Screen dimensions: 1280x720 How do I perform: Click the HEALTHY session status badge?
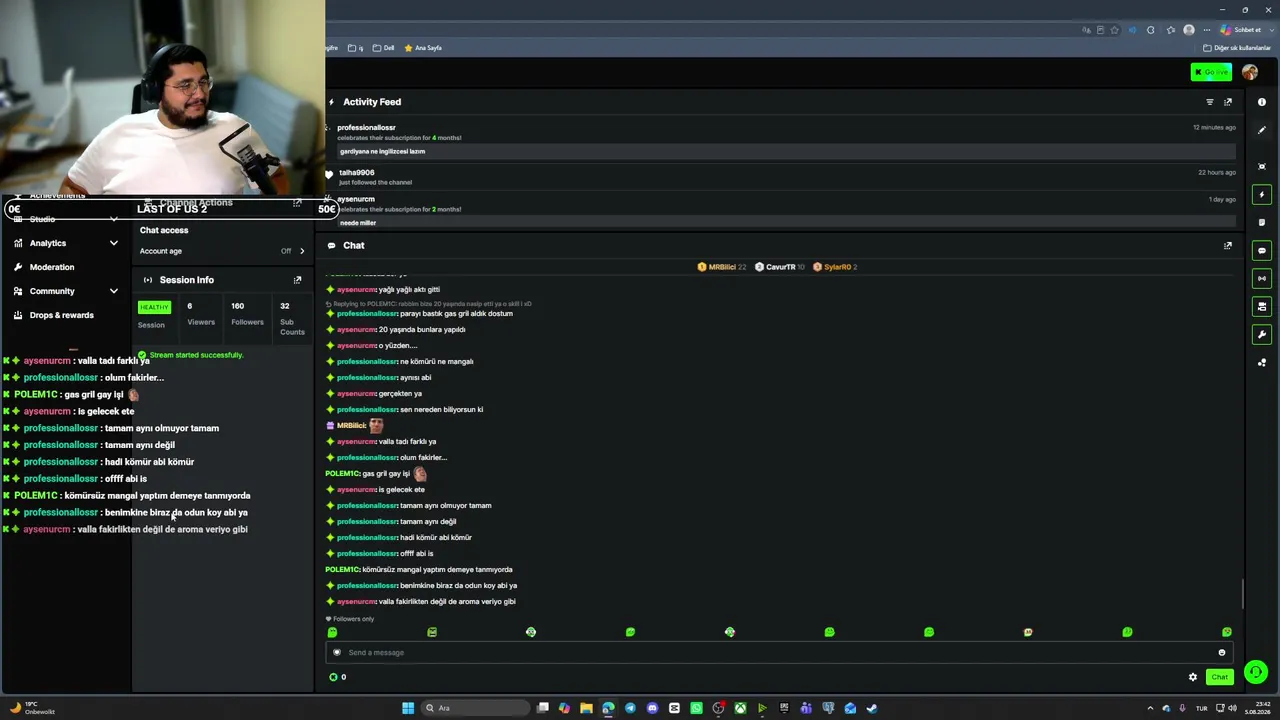(x=154, y=307)
